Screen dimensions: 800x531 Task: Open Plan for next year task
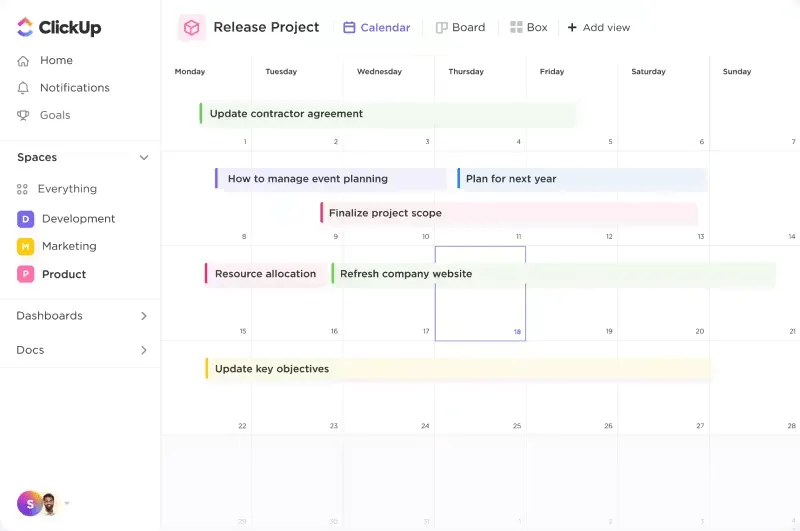tap(582, 179)
